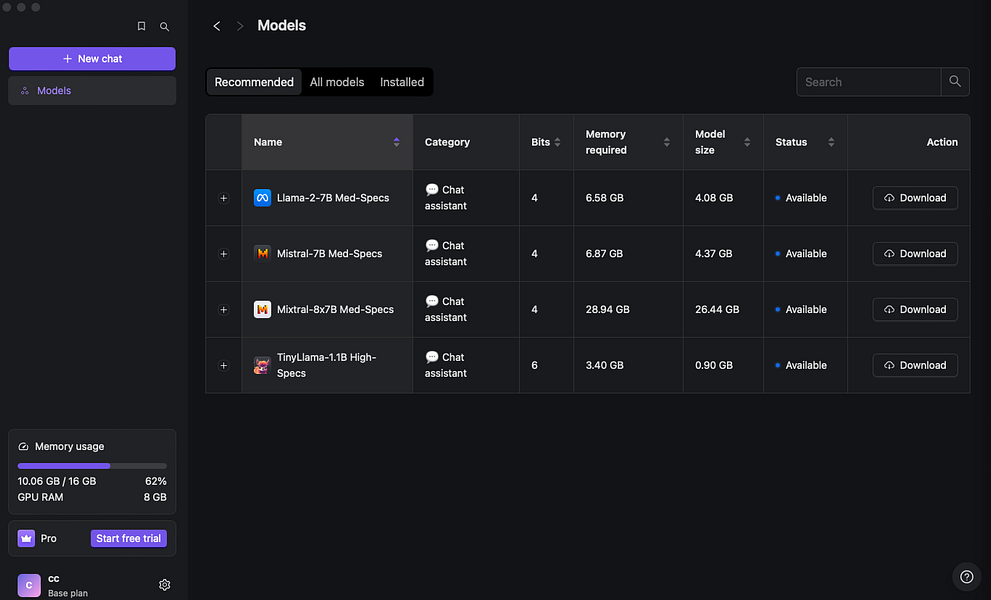Click the Models page title
This screenshot has height=600, width=991.
click(281, 25)
